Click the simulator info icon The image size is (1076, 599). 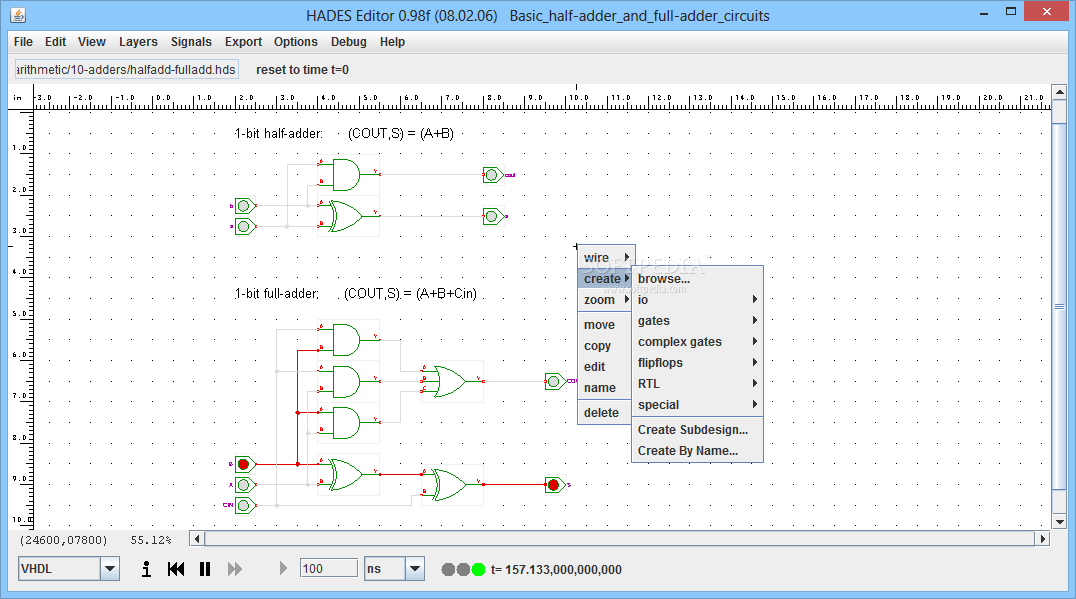tap(146, 569)
